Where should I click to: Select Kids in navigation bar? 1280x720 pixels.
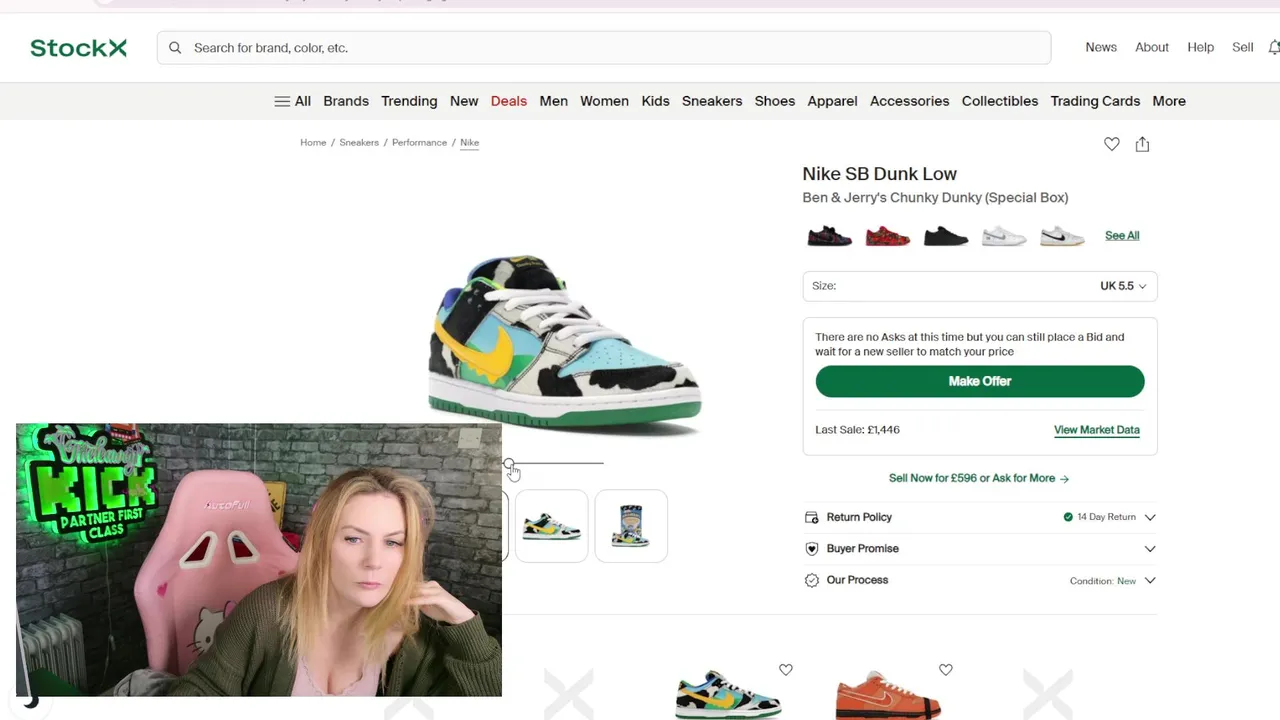click(x=655, y=101)
